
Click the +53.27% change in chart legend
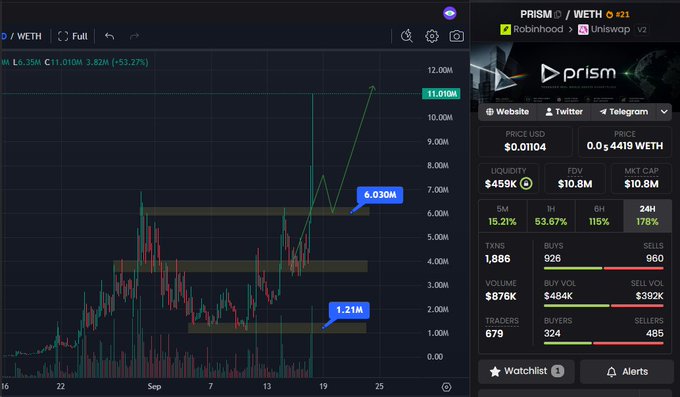[x=130, y=62]
